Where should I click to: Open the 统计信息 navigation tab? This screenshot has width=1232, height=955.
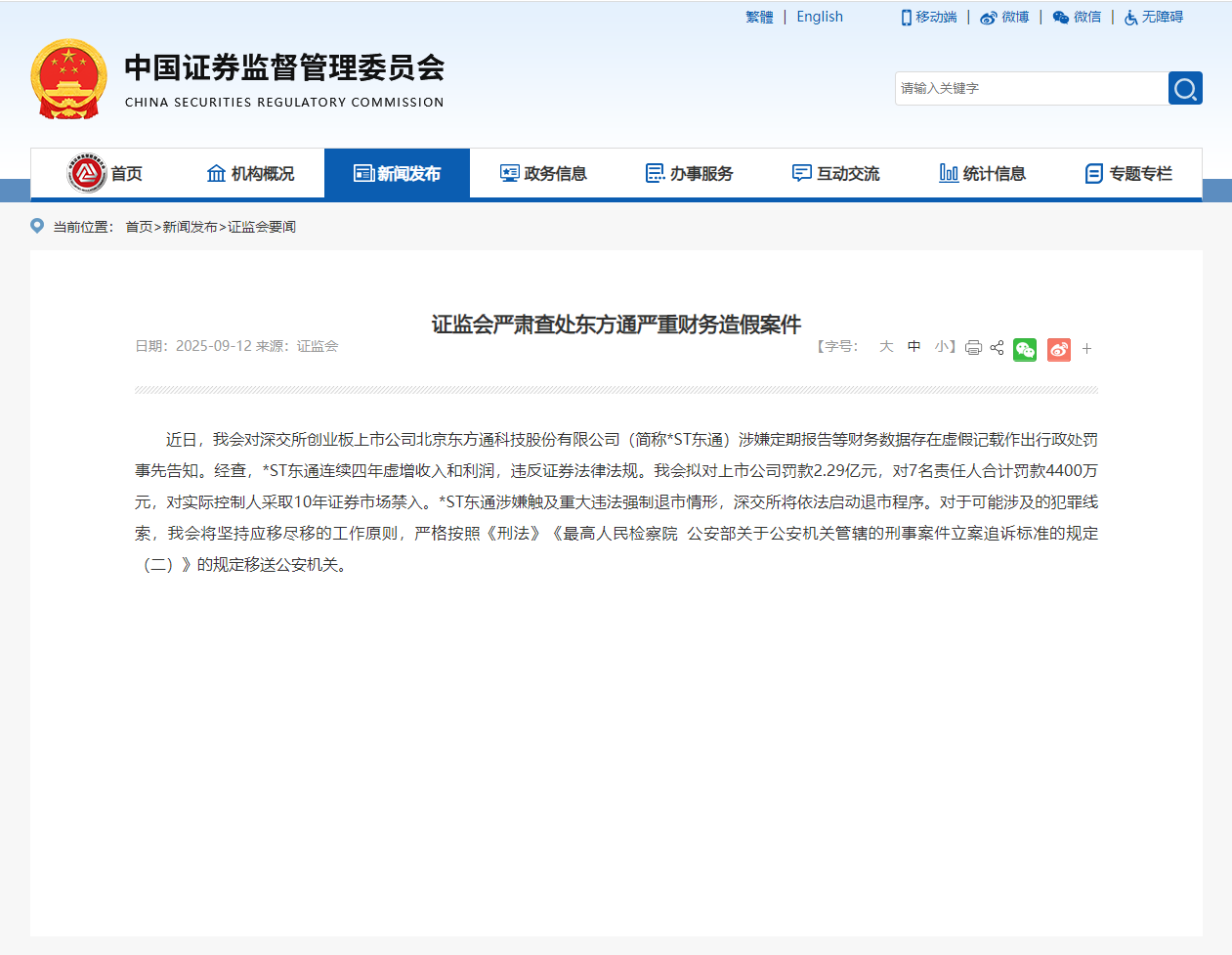(x=983, y=173)
